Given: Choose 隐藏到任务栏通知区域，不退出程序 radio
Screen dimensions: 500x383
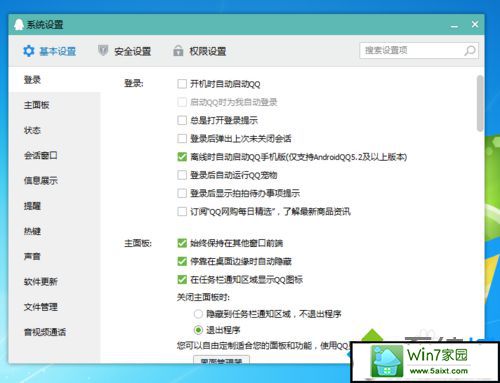Looking at the screenshot, I should (x=198, y=314).
